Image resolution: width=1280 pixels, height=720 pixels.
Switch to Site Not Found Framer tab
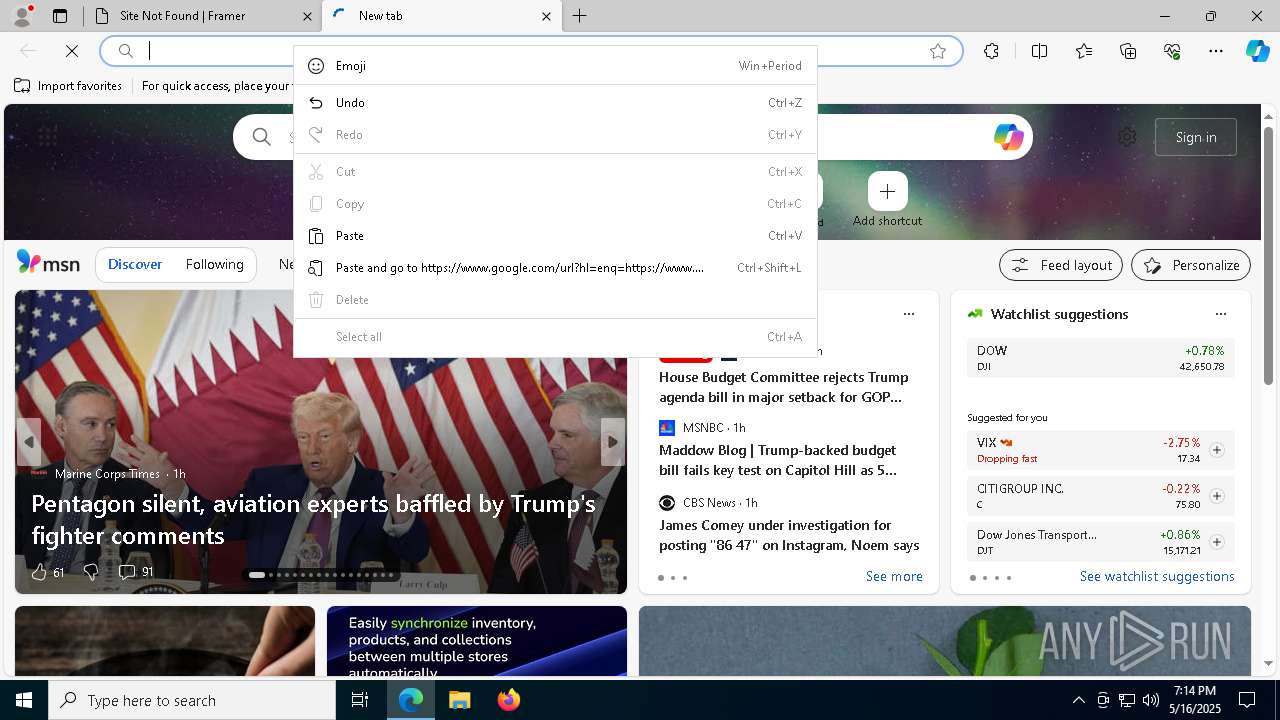(204, 16)
